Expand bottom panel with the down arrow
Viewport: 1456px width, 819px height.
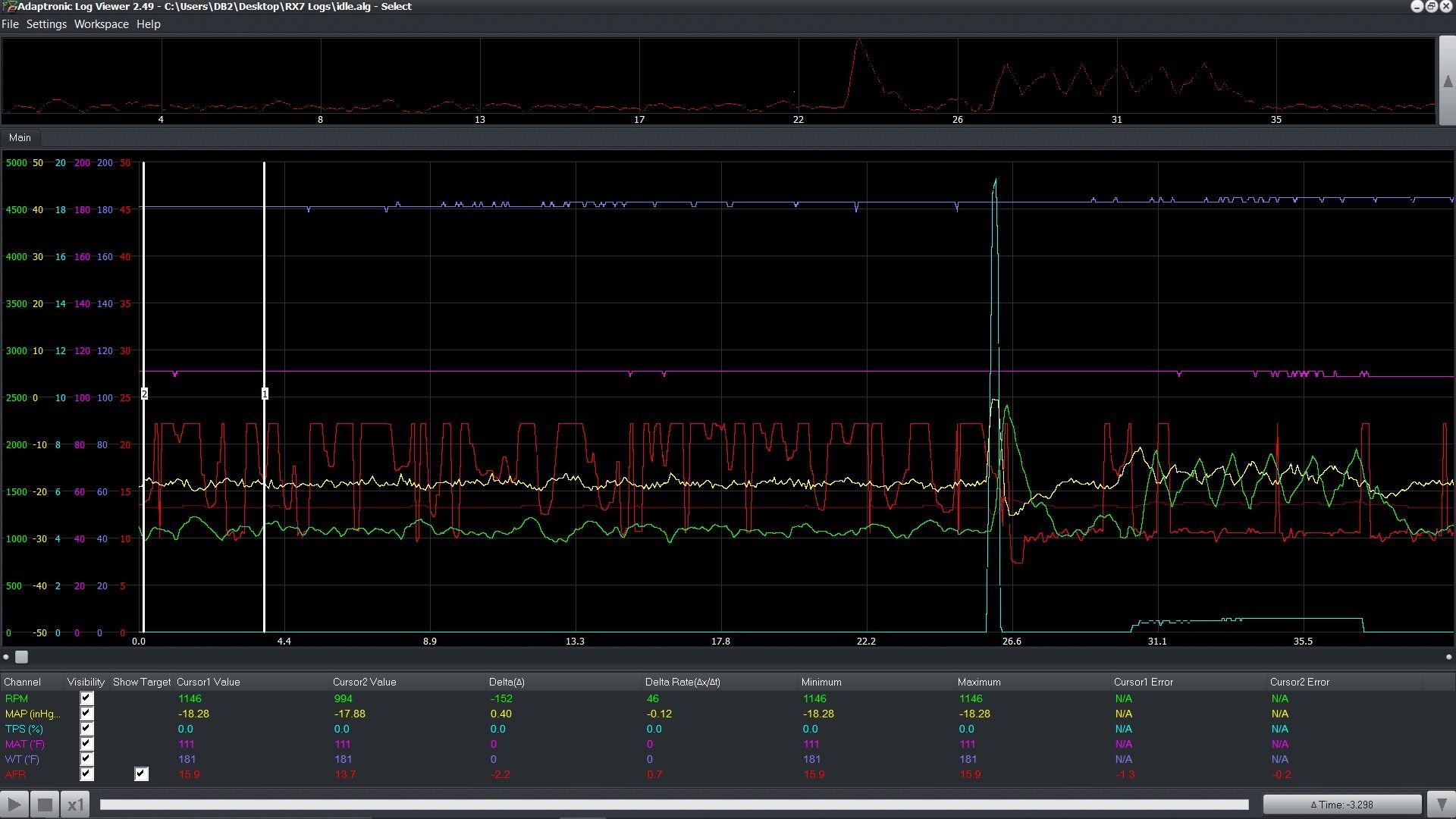1441,805
